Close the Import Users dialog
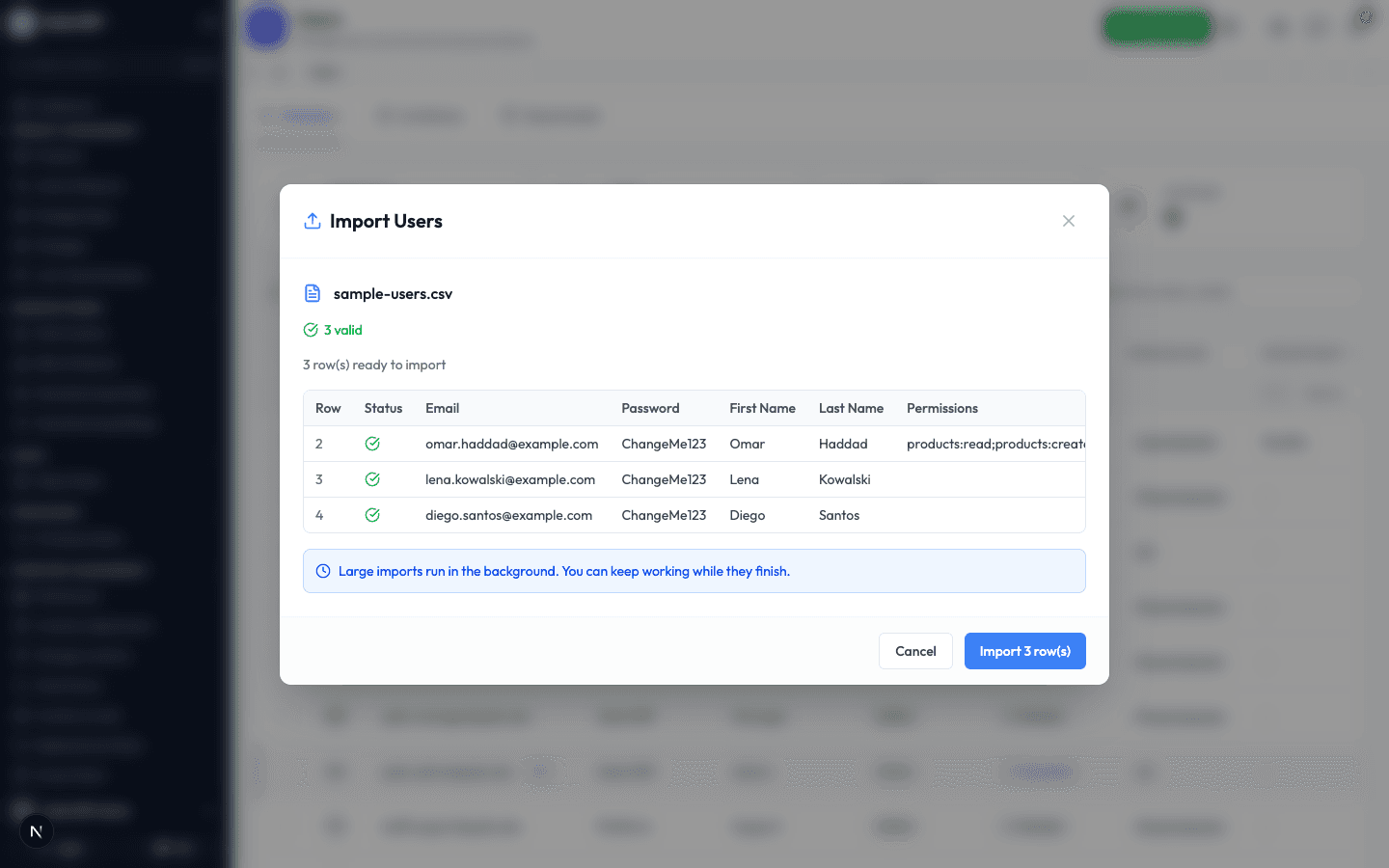 pos(1069,221)
